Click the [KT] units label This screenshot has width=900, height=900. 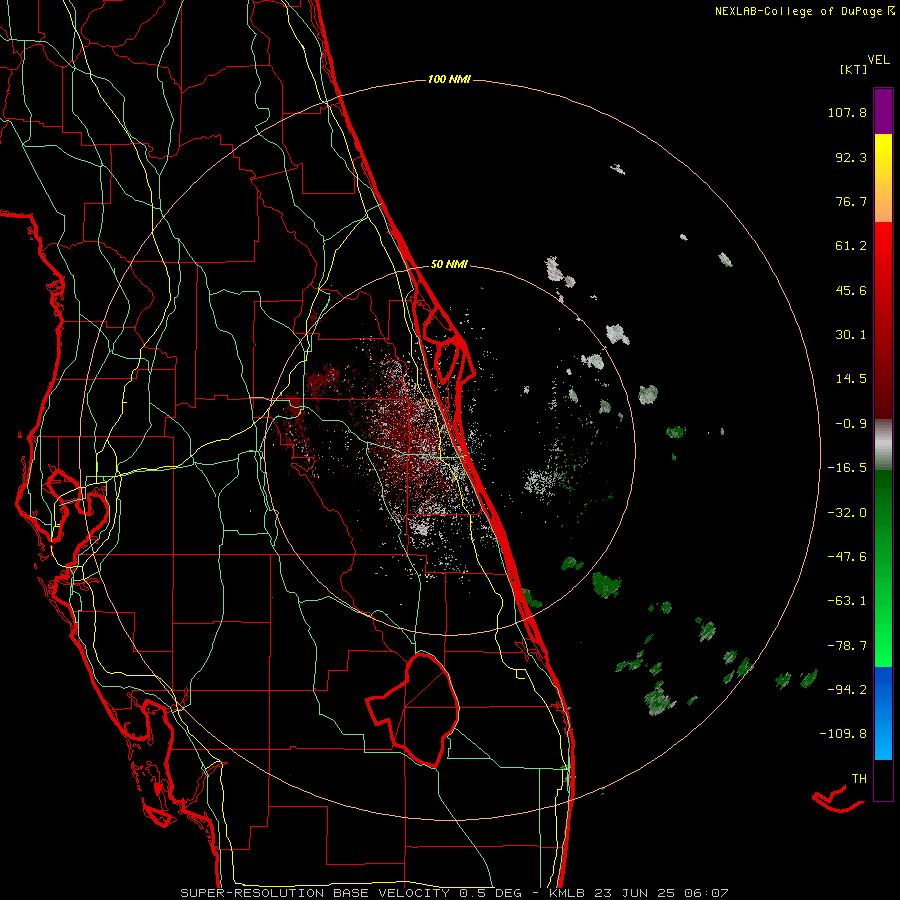(x=853, y=69)
